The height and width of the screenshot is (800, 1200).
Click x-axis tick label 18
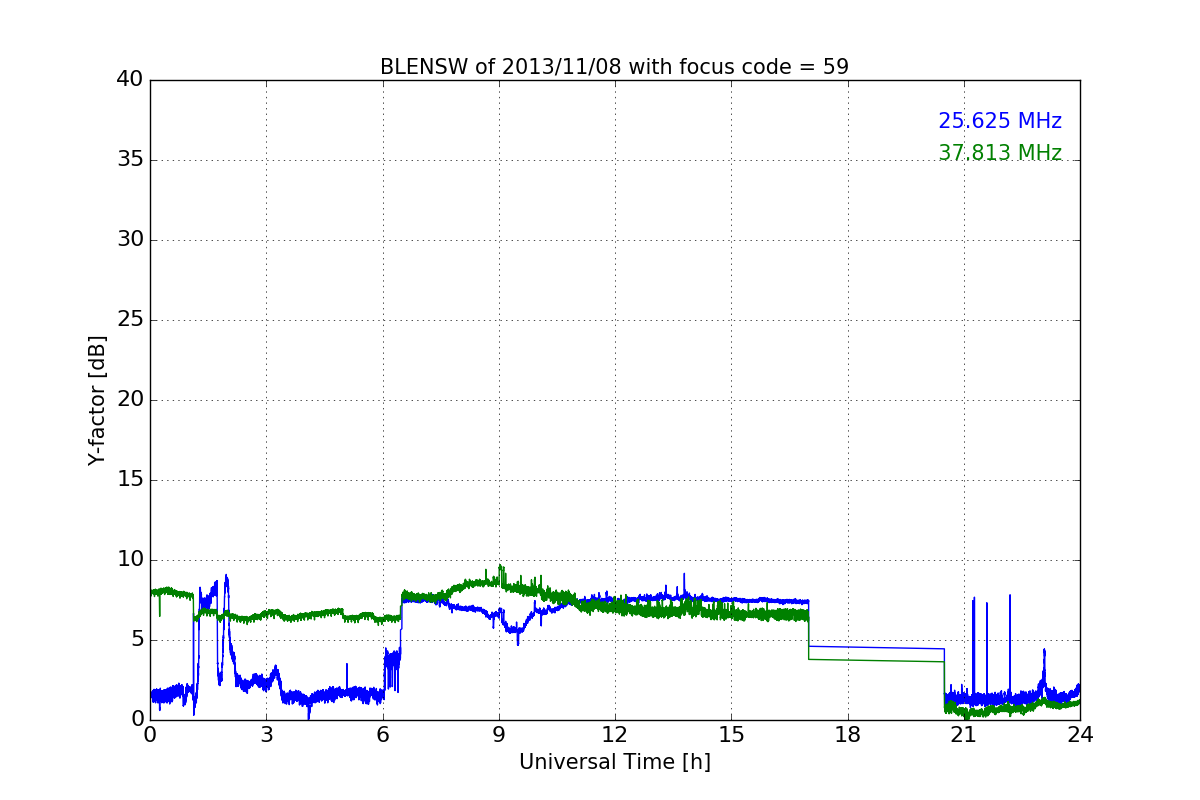click(847, 734)
